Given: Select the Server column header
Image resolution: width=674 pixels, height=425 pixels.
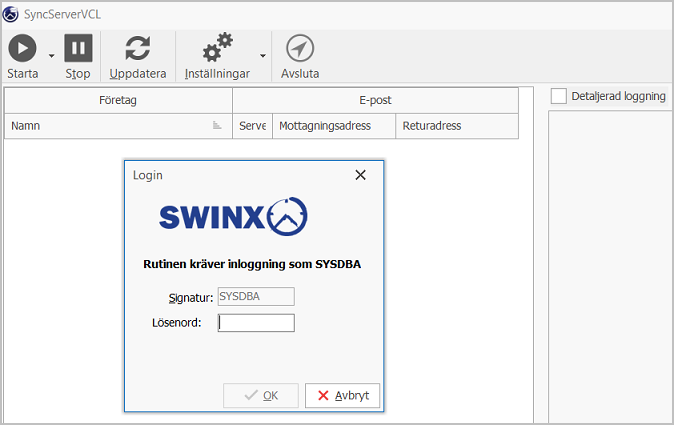Looking at the screenshot, I should point(252,126).
